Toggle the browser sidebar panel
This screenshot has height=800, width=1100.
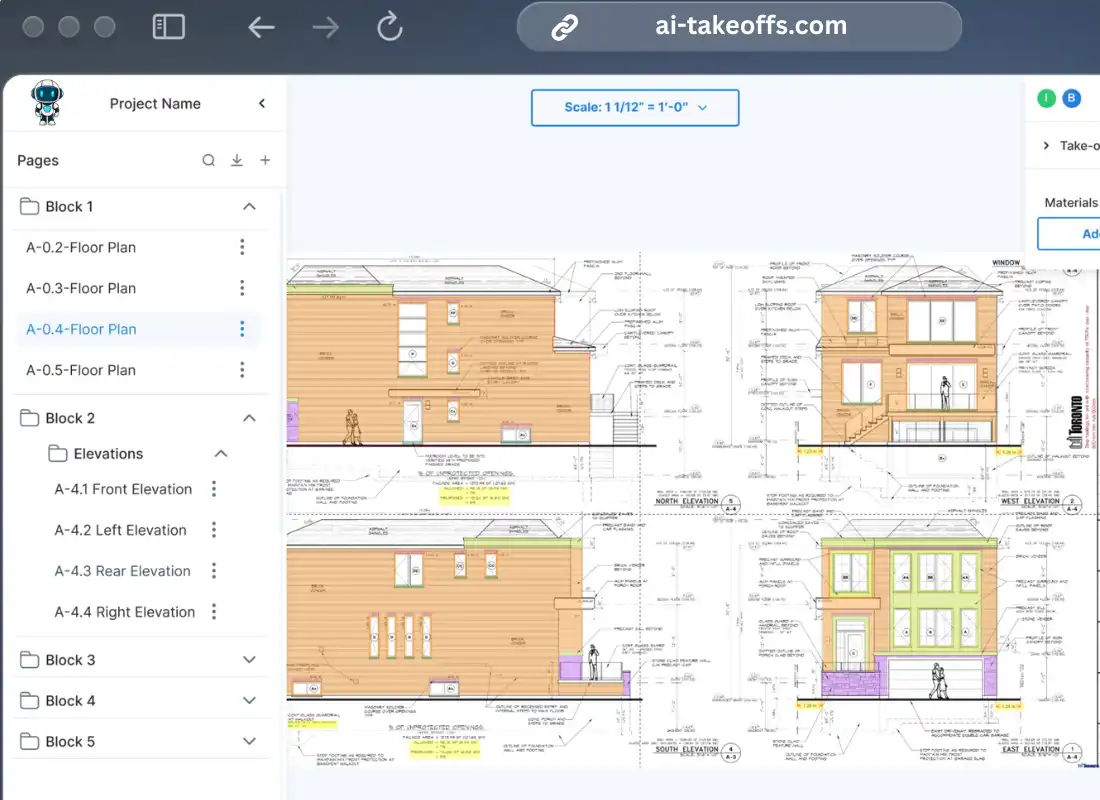pyautogui.click(x=169, y=27)
